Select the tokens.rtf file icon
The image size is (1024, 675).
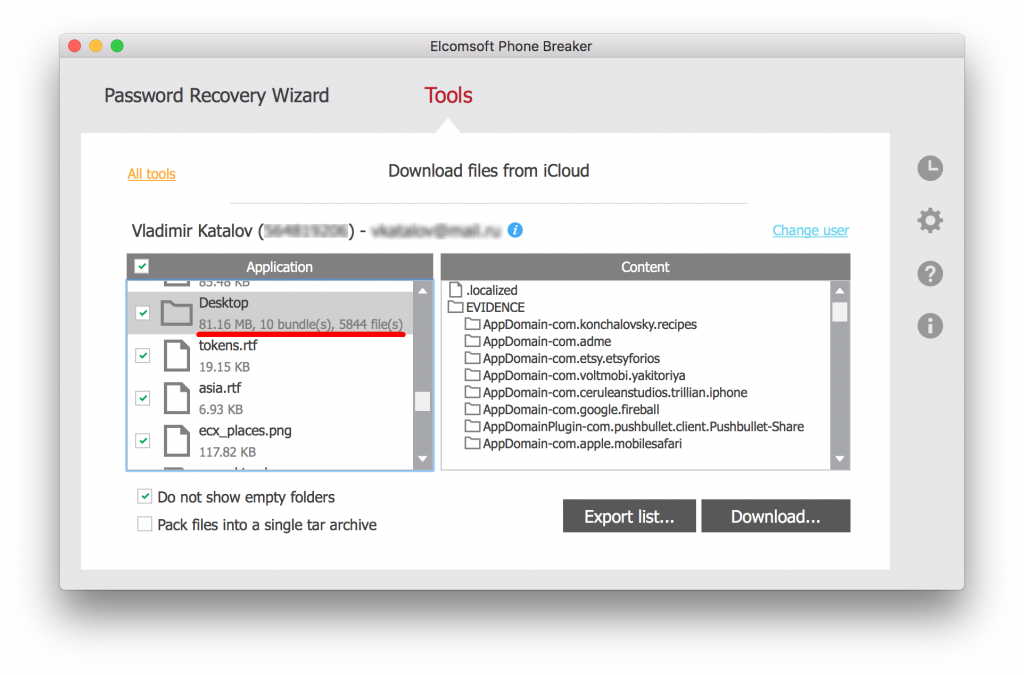pyautogui.click(x=176, y=355)
